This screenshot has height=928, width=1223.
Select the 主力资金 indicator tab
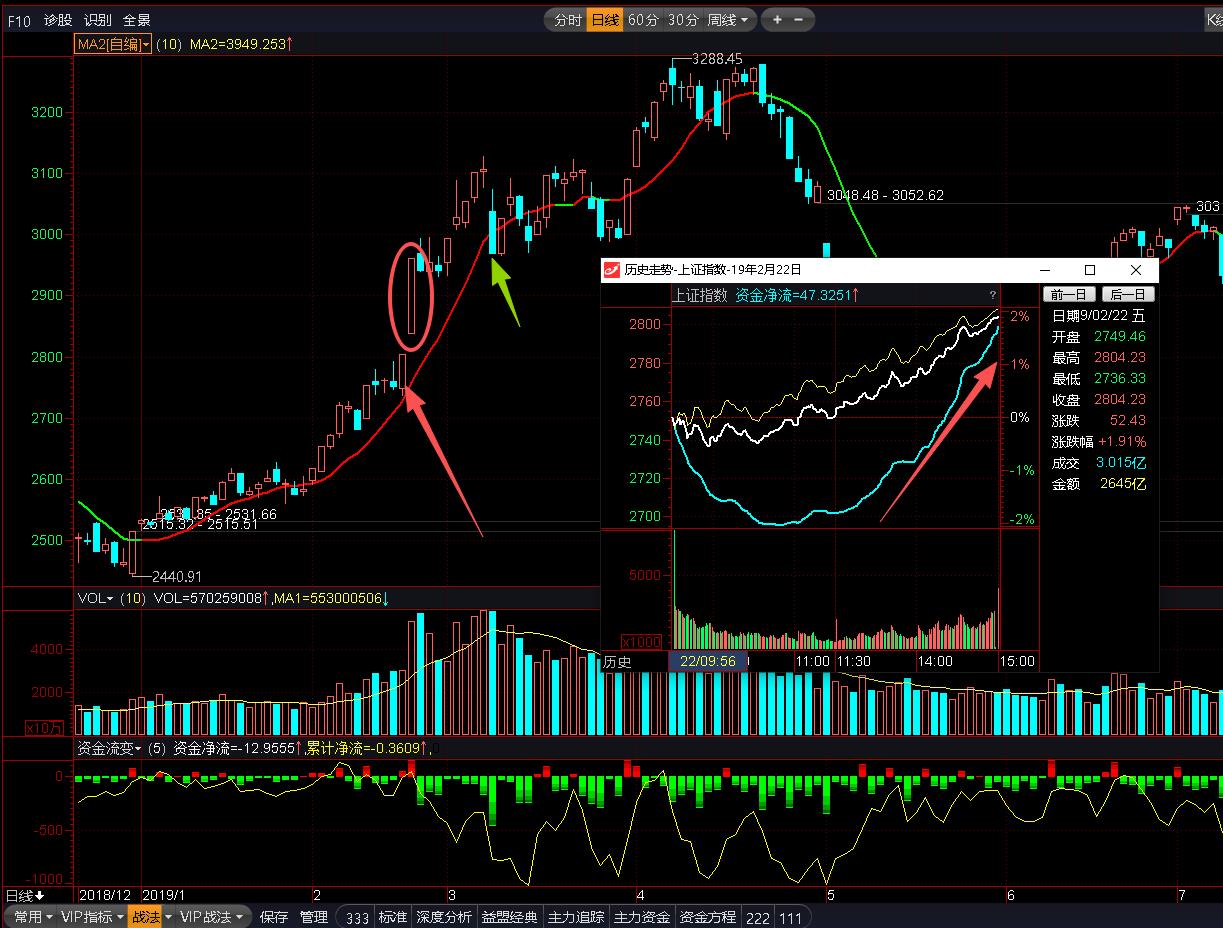[641, 917]
